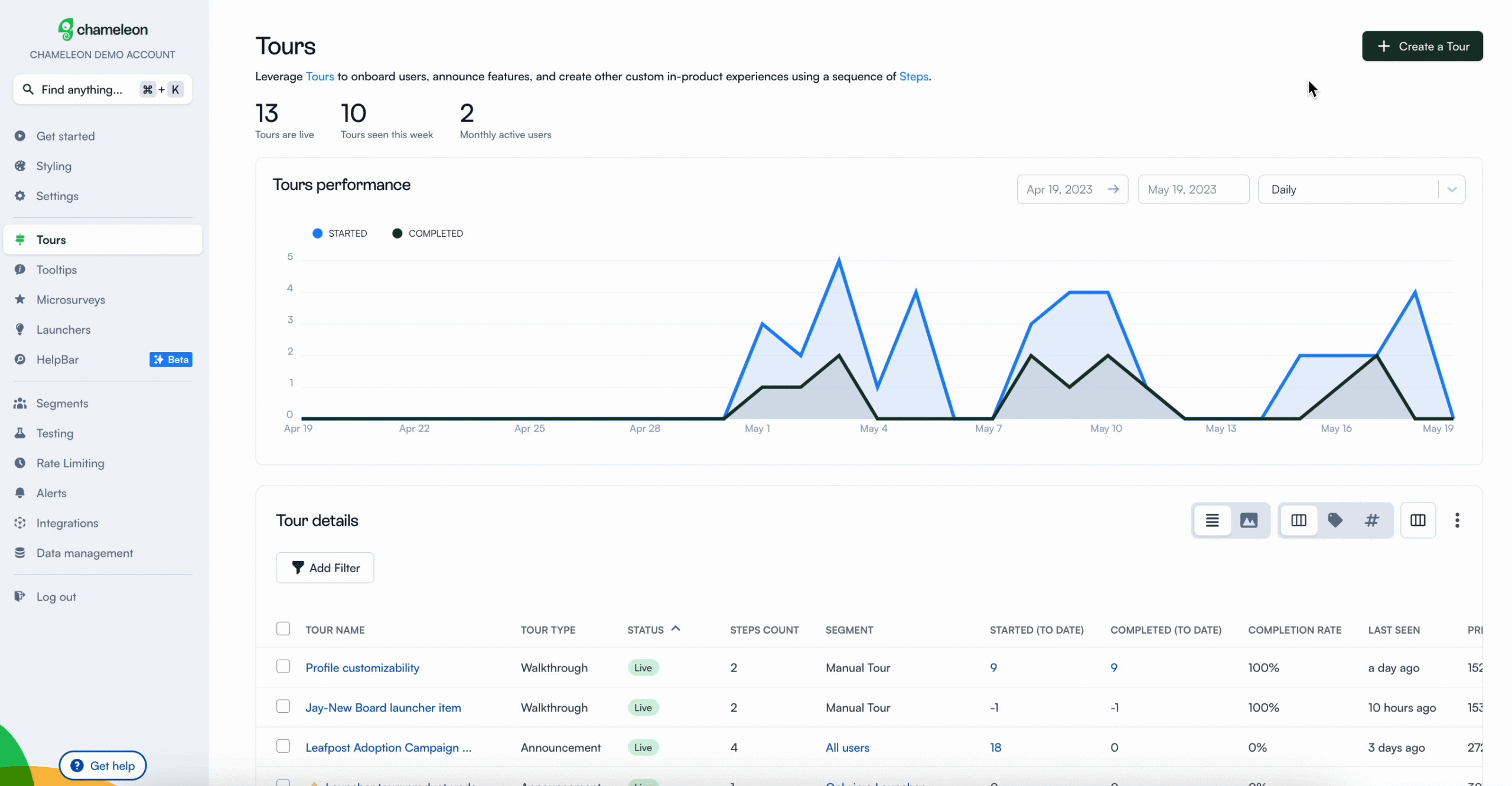Click the Chameleon logo
The width and height of the screenshot is (1512, 786).
pyautogui.click(x=103, y=29)
